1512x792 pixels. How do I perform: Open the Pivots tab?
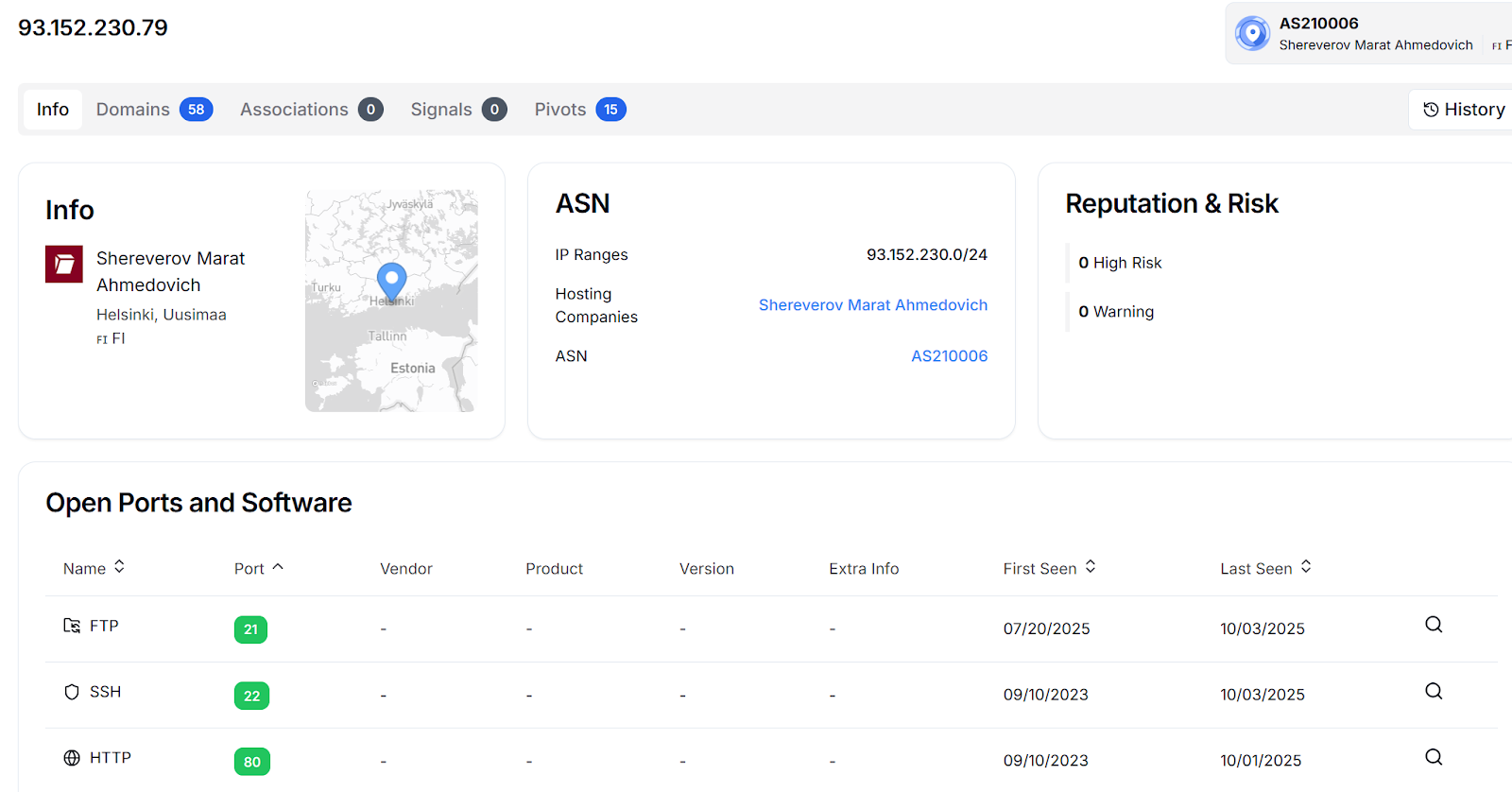point(579,110)
